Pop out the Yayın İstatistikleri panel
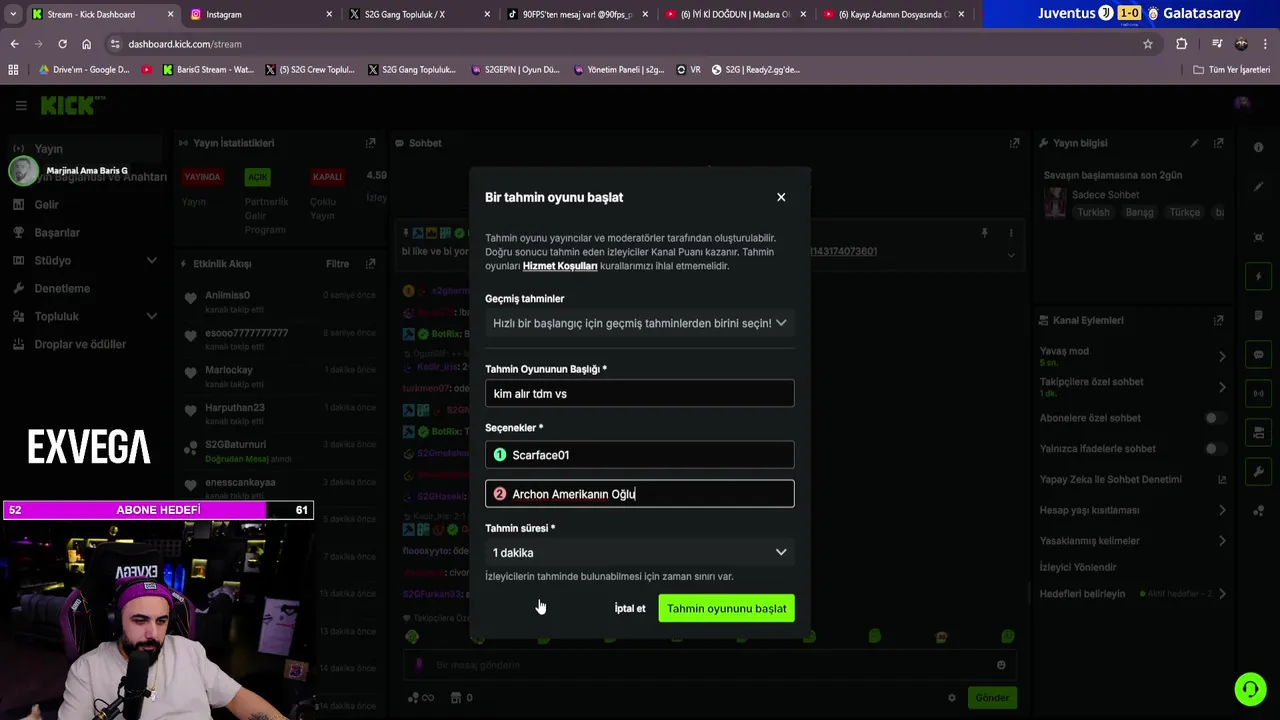1280x720 pixels. tap(371, 143)
